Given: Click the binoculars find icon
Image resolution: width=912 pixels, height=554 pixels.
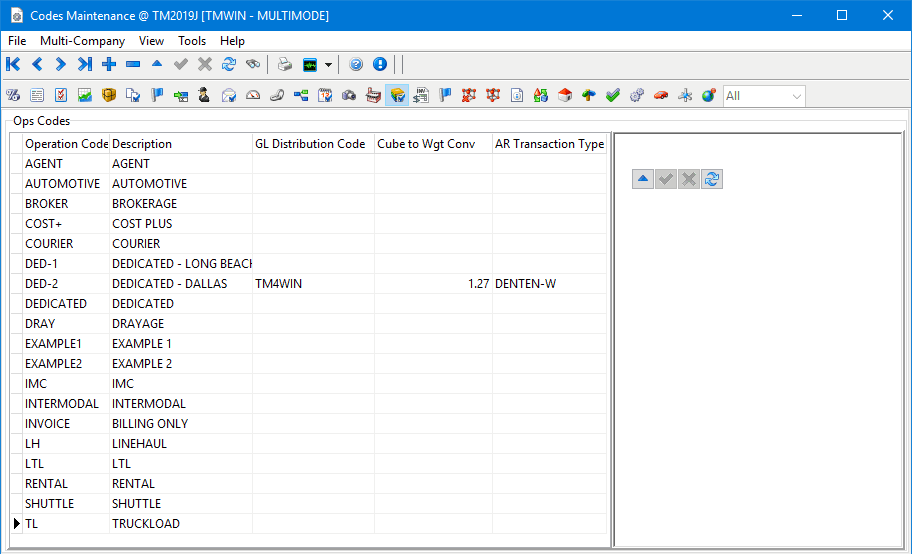Looking at the screenshot, I should pos(253,65).
